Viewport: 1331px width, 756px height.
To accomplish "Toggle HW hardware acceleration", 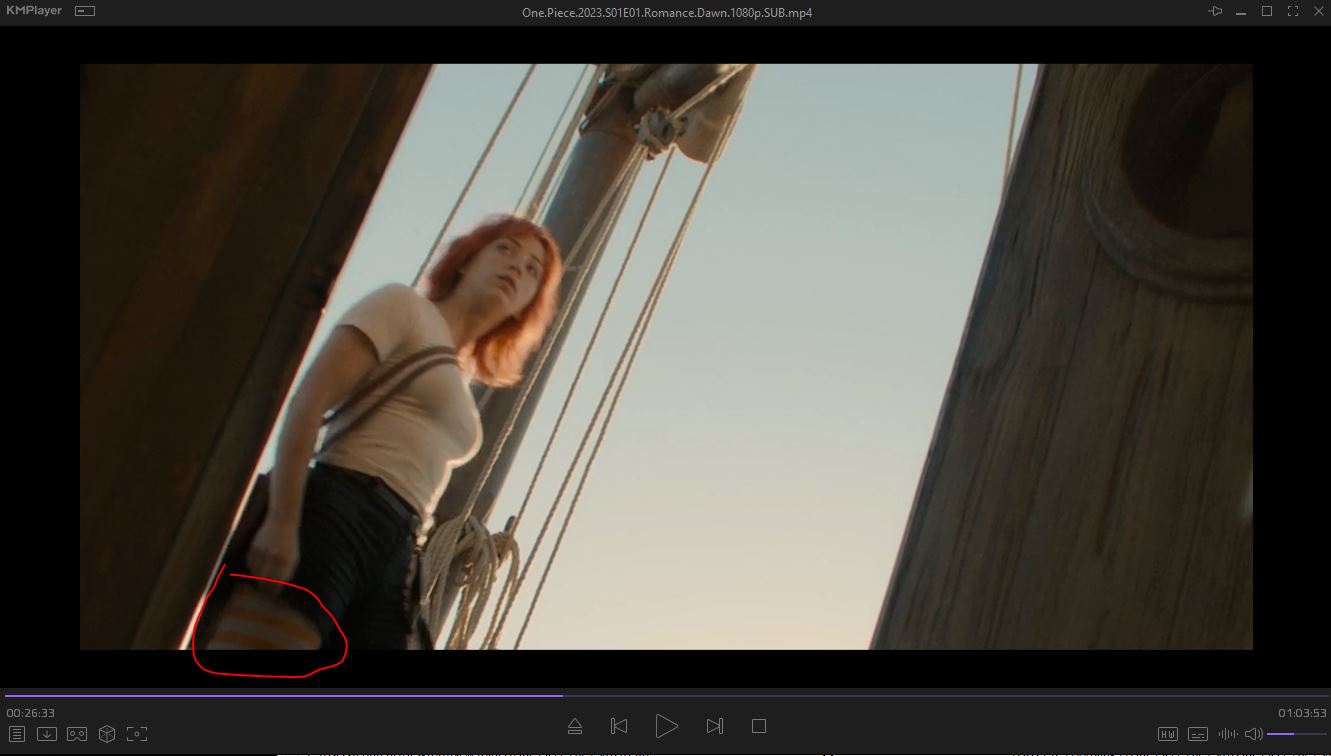I will 1167,734.
